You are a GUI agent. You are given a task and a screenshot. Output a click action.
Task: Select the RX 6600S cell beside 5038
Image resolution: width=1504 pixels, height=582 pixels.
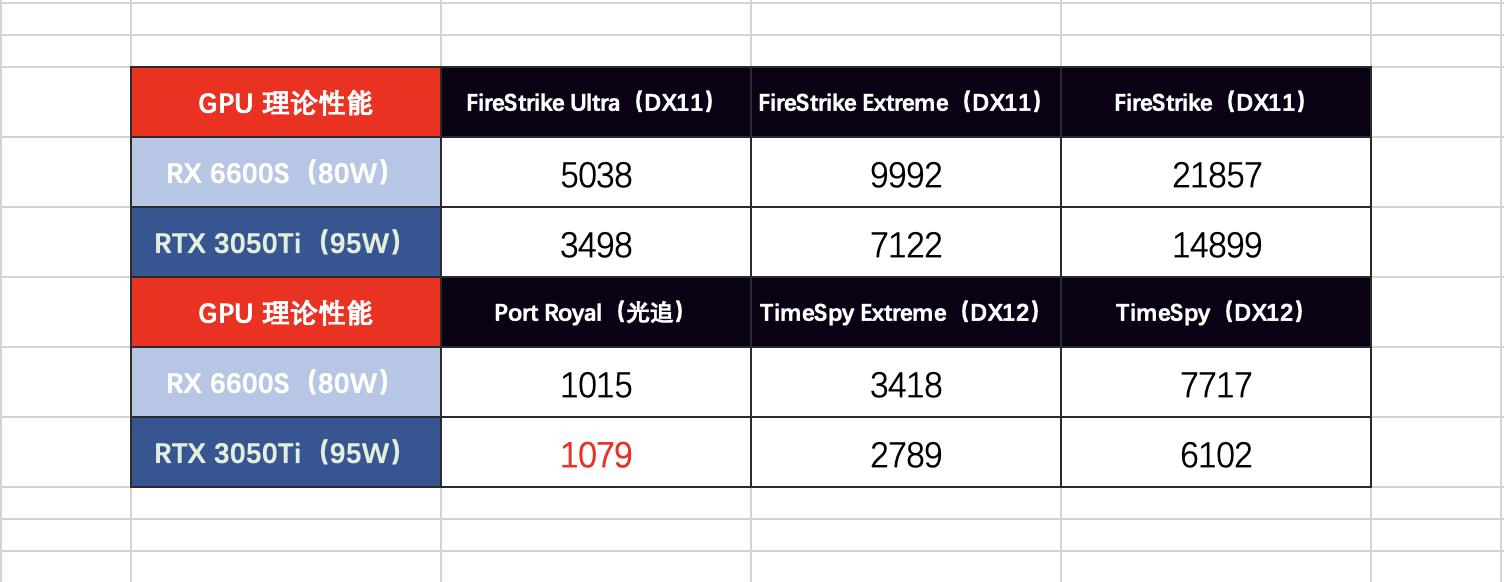285,173
